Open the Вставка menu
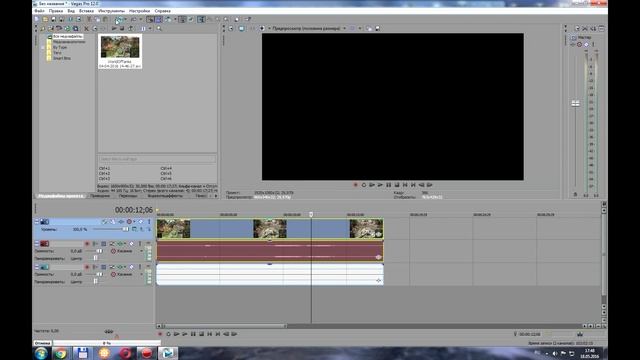 [x=86, y=11]
